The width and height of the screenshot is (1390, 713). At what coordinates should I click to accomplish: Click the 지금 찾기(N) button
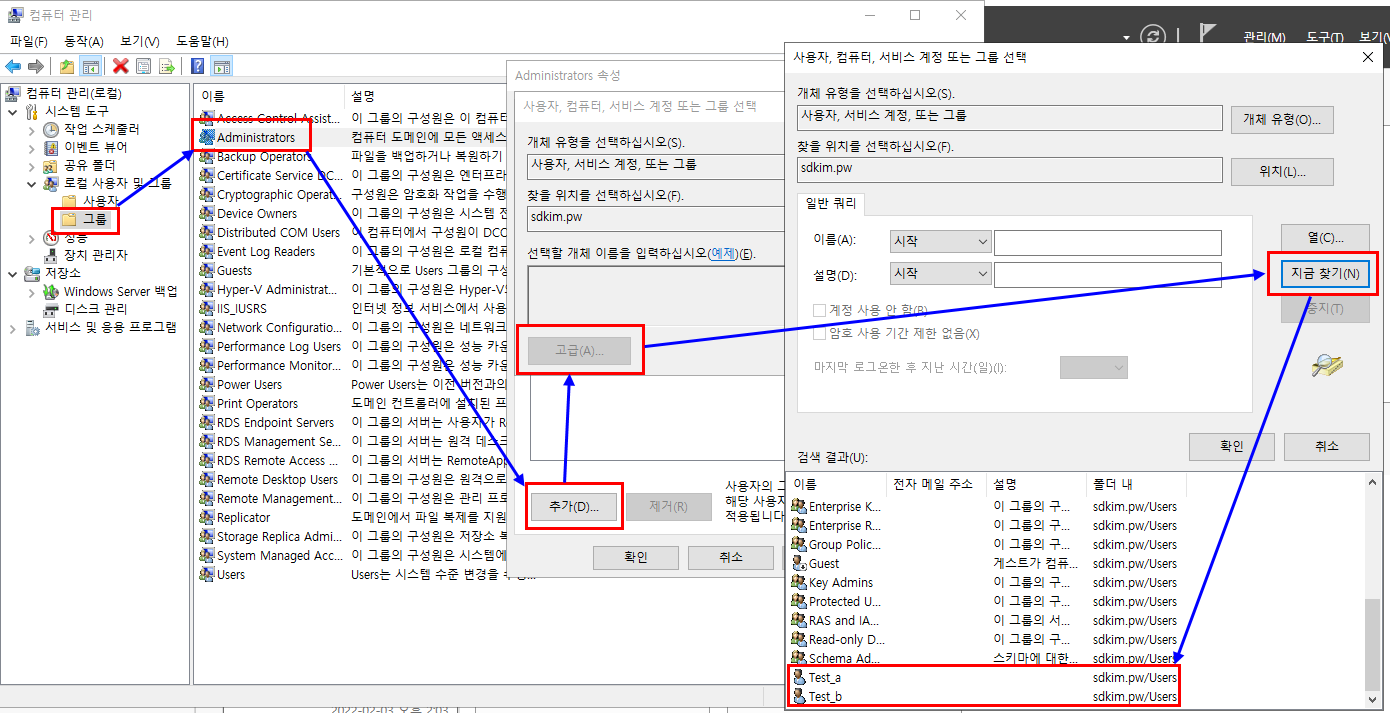pos(1325,273)
